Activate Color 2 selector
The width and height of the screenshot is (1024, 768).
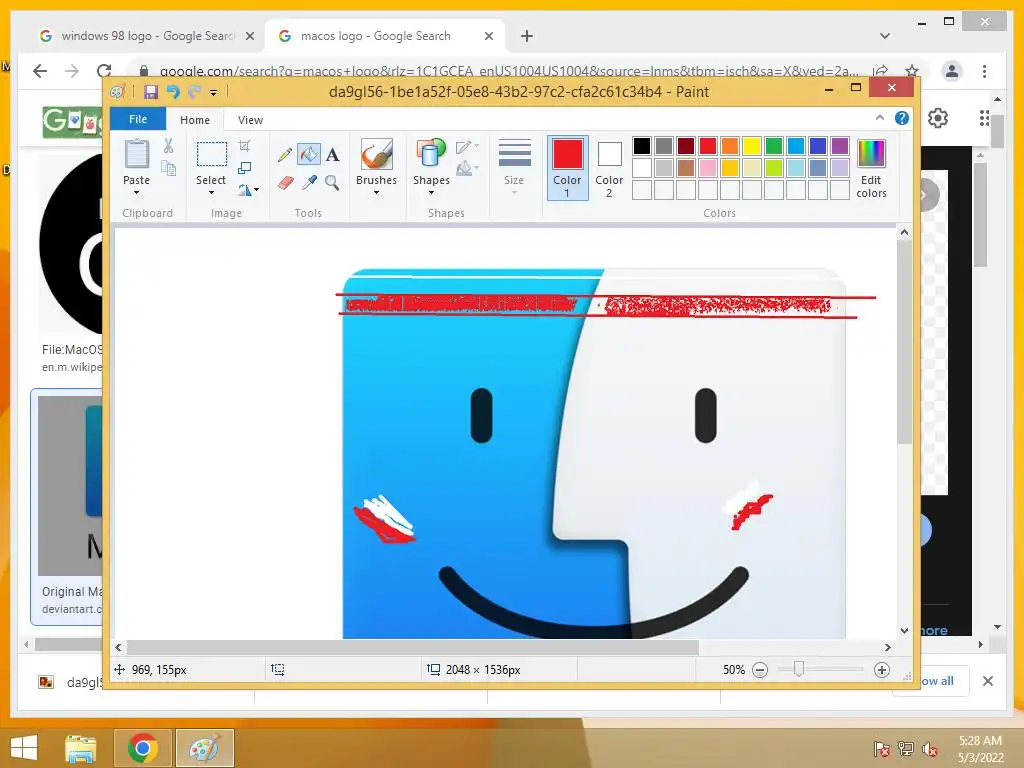coord(609,168)
